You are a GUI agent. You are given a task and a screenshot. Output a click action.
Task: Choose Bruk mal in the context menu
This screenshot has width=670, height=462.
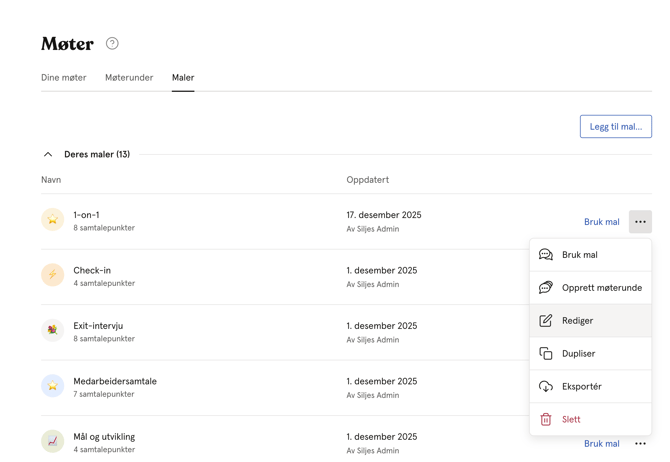tap(591, 255)
